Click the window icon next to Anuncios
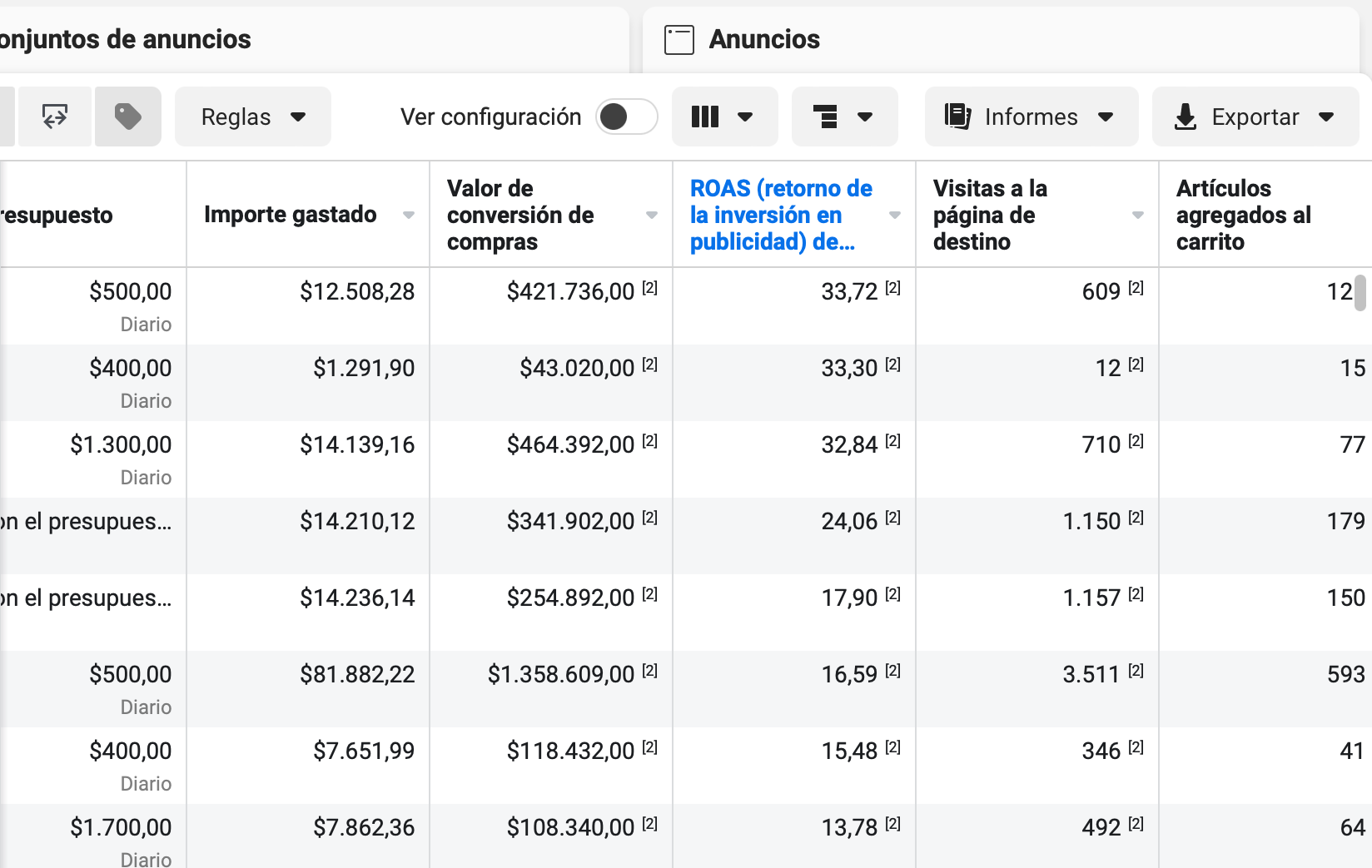The image size is (1372, 868). 679,39
